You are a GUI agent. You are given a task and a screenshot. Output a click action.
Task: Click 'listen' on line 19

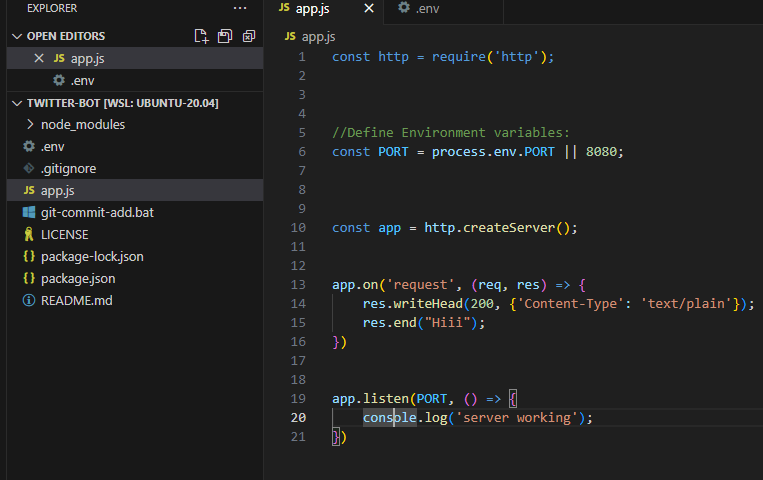pos(386,399)
